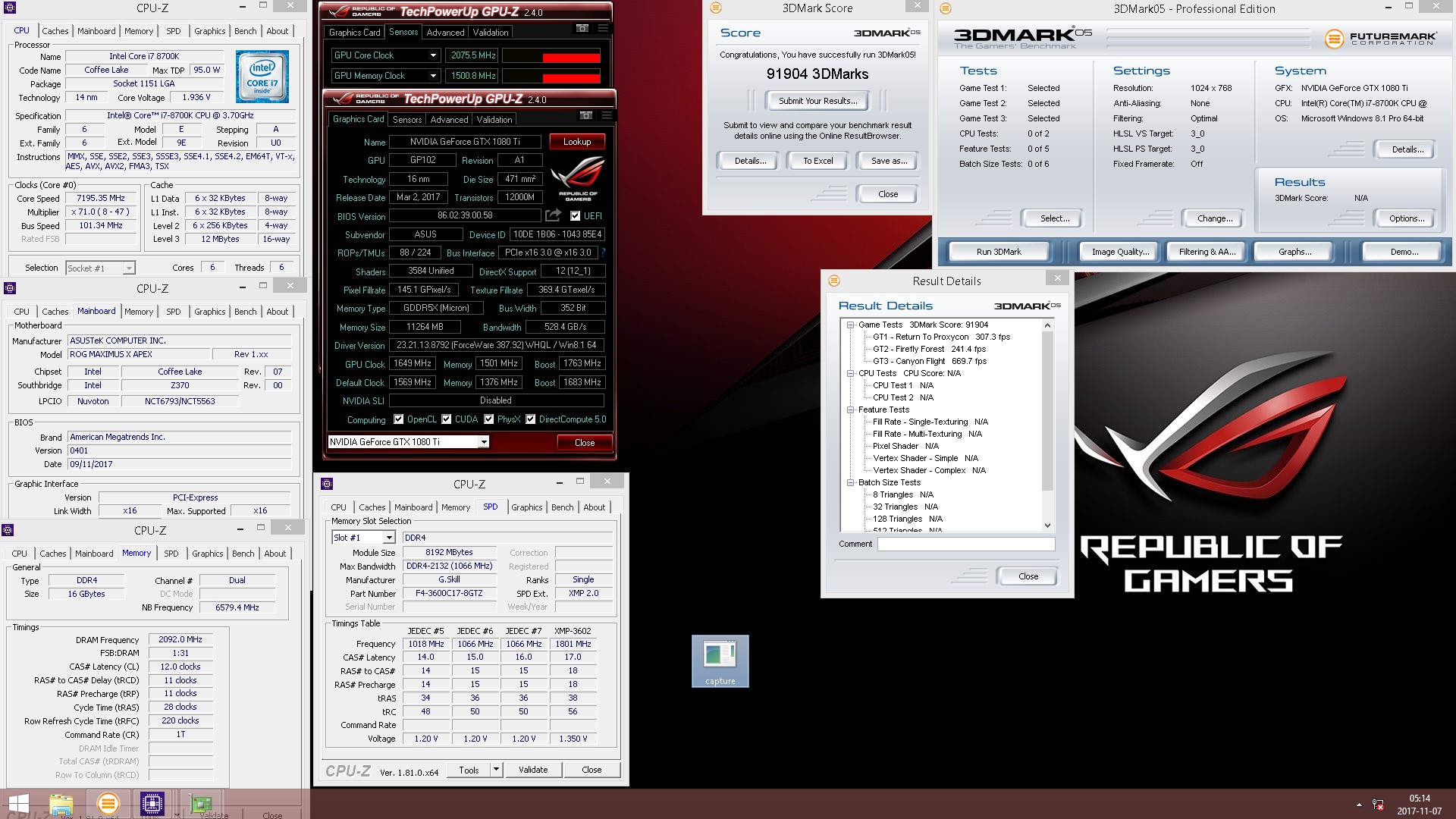Open the GPU Memory Clock sensor dropdown

pos(433,76)
